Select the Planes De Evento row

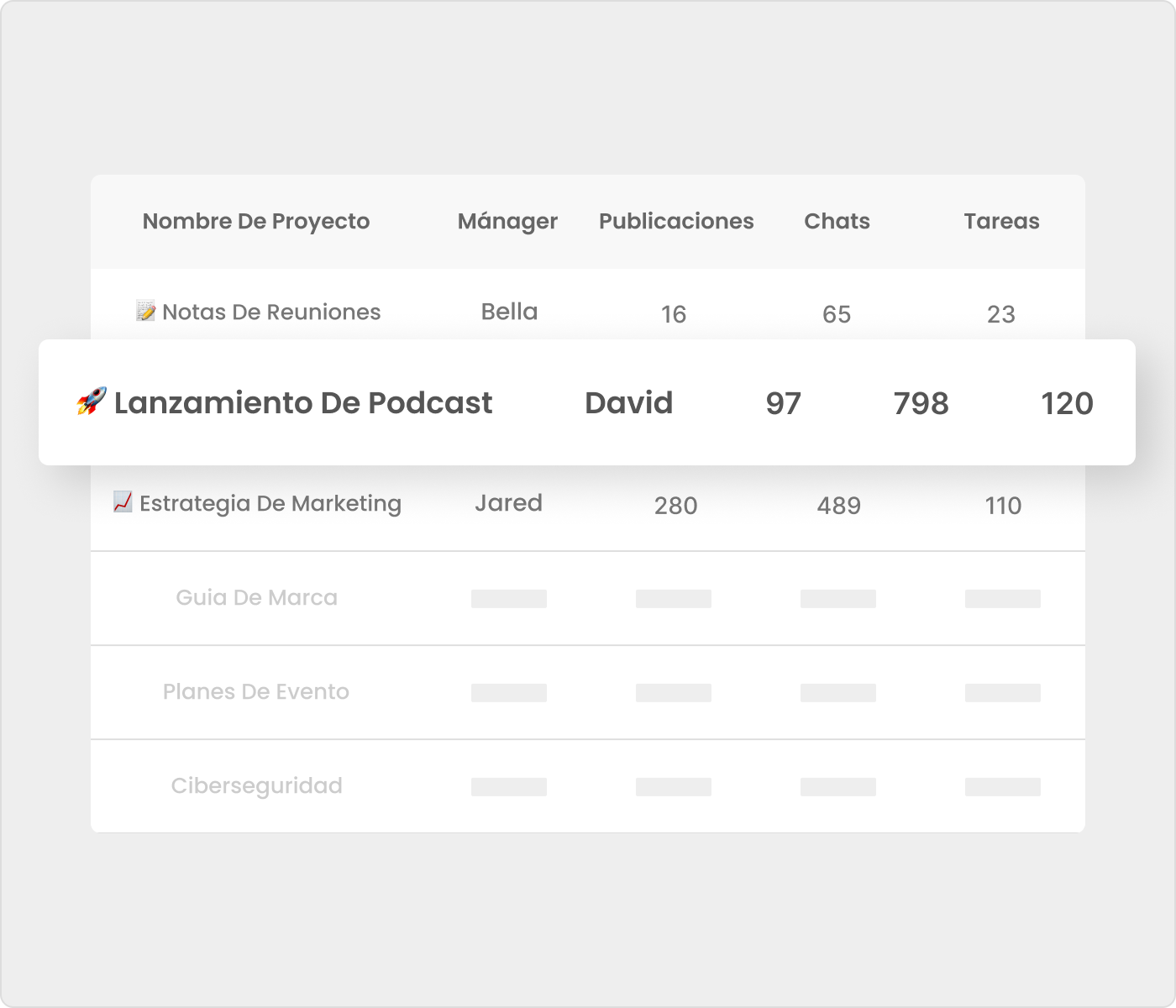pyautogui.click(x=255, y=691)
